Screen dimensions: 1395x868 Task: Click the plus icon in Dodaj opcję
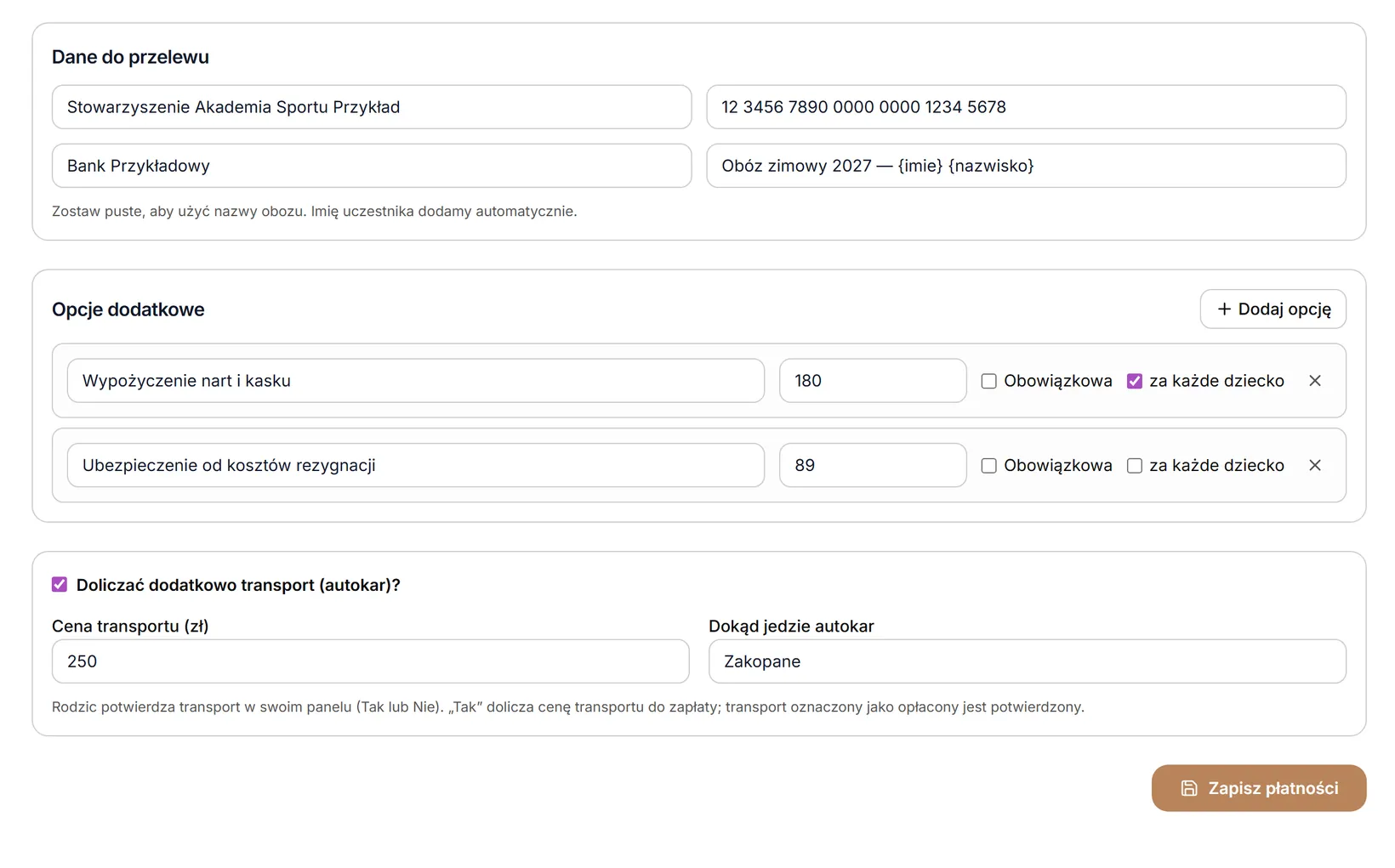[1224, 309]
